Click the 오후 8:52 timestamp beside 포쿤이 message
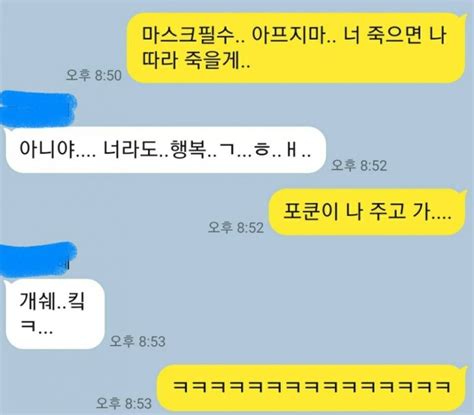This screenshot has width=474, height=415. (236, 227)
